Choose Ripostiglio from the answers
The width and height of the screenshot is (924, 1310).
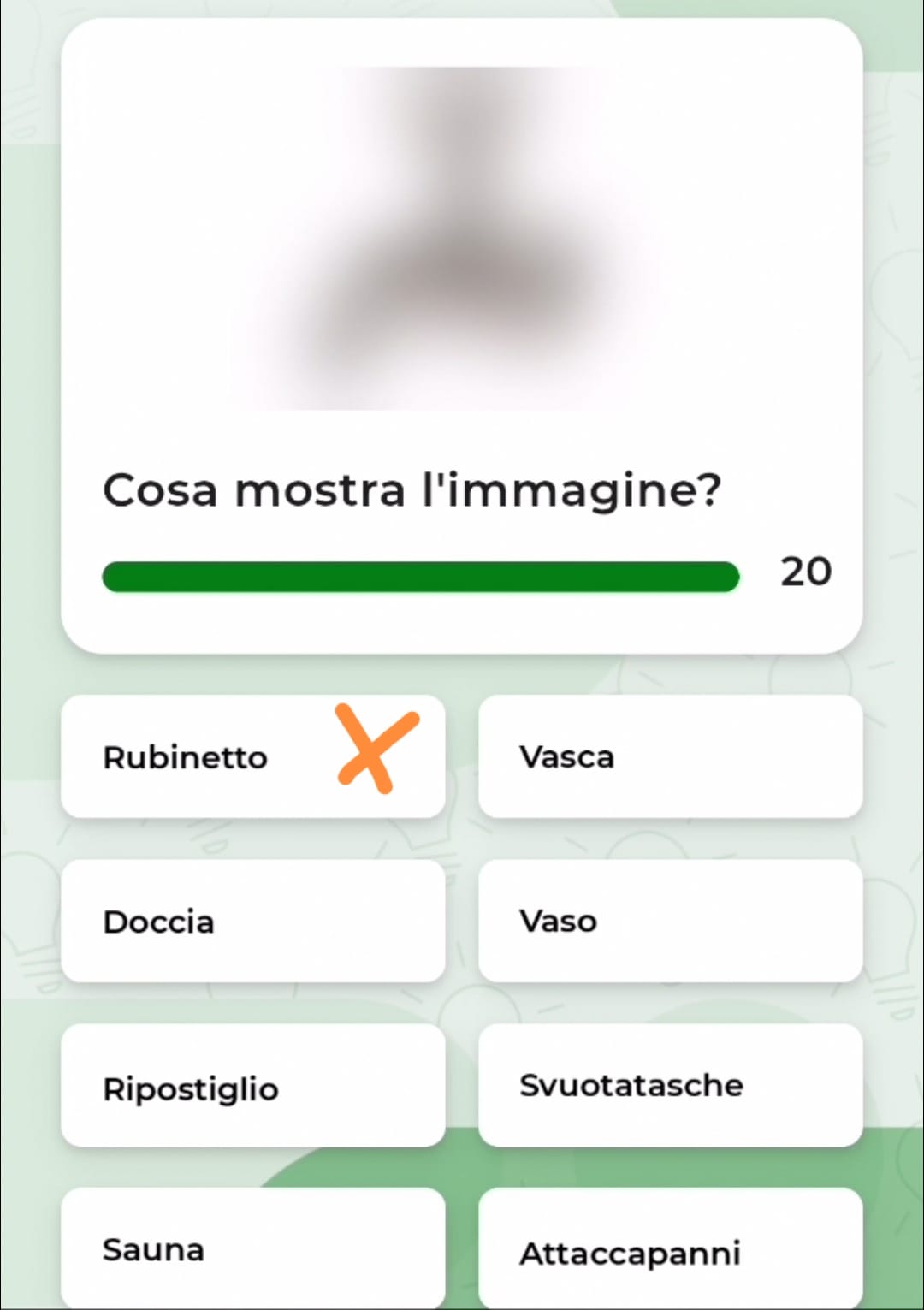click(253, 1085)
